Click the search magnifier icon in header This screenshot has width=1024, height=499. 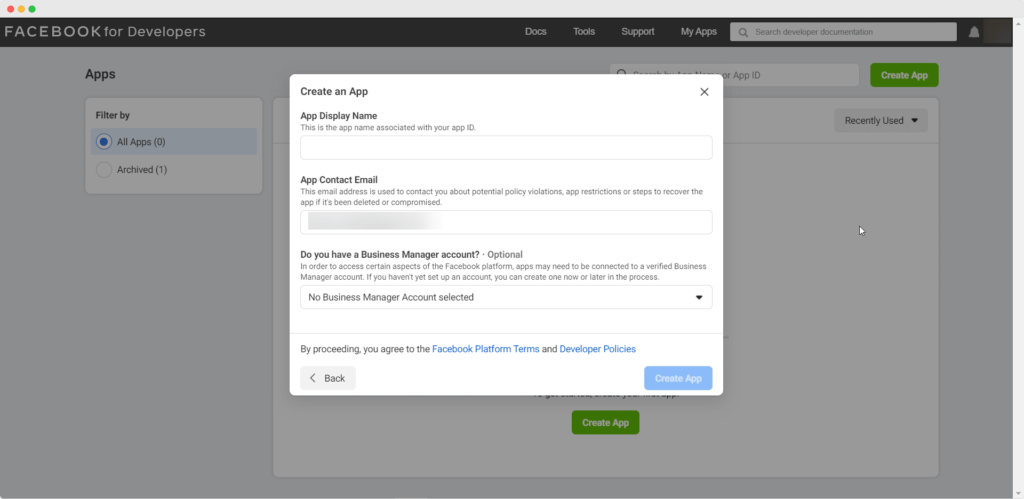coord(743,32)
